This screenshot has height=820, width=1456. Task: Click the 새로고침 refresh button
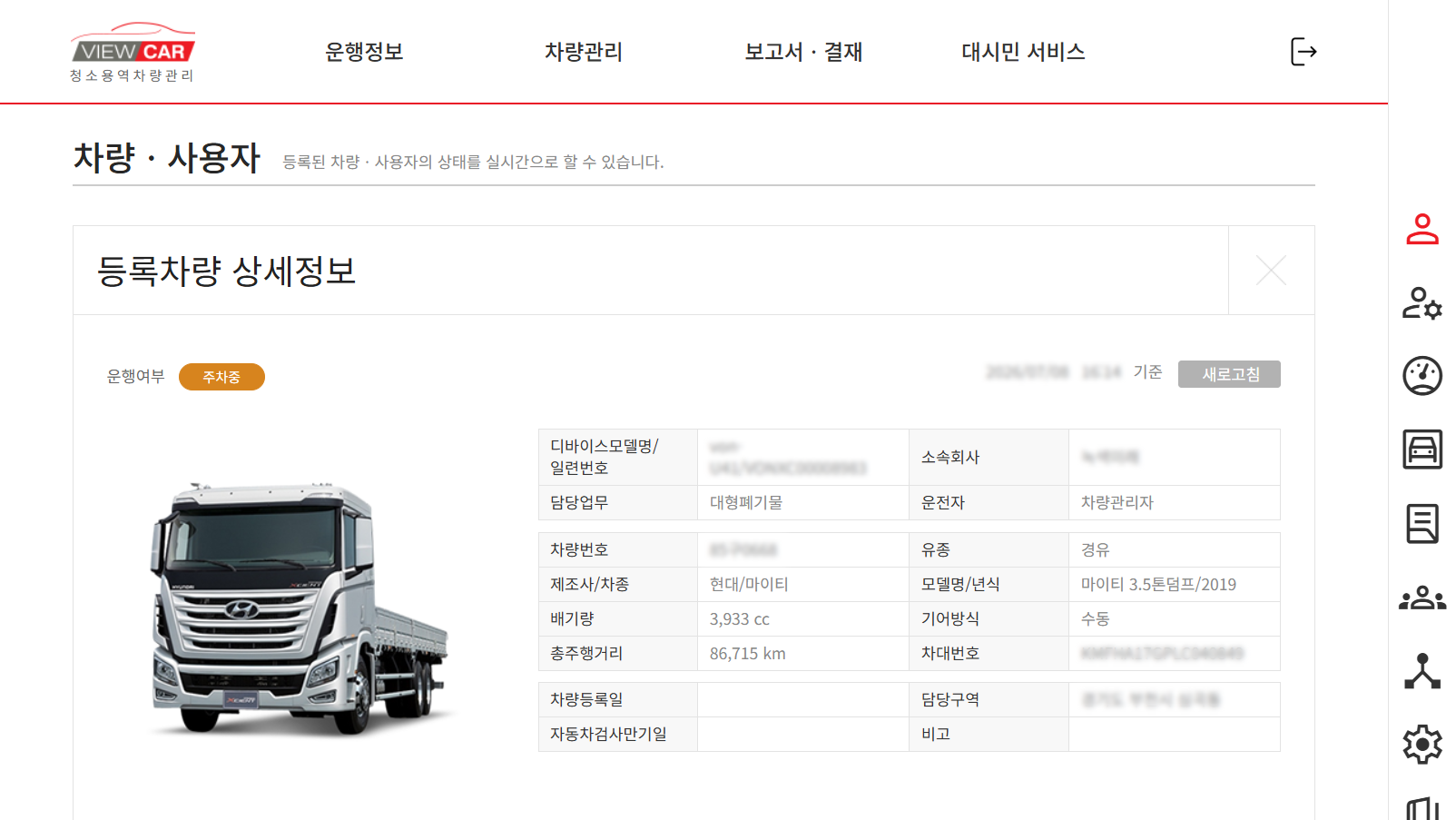(1229, 374)
